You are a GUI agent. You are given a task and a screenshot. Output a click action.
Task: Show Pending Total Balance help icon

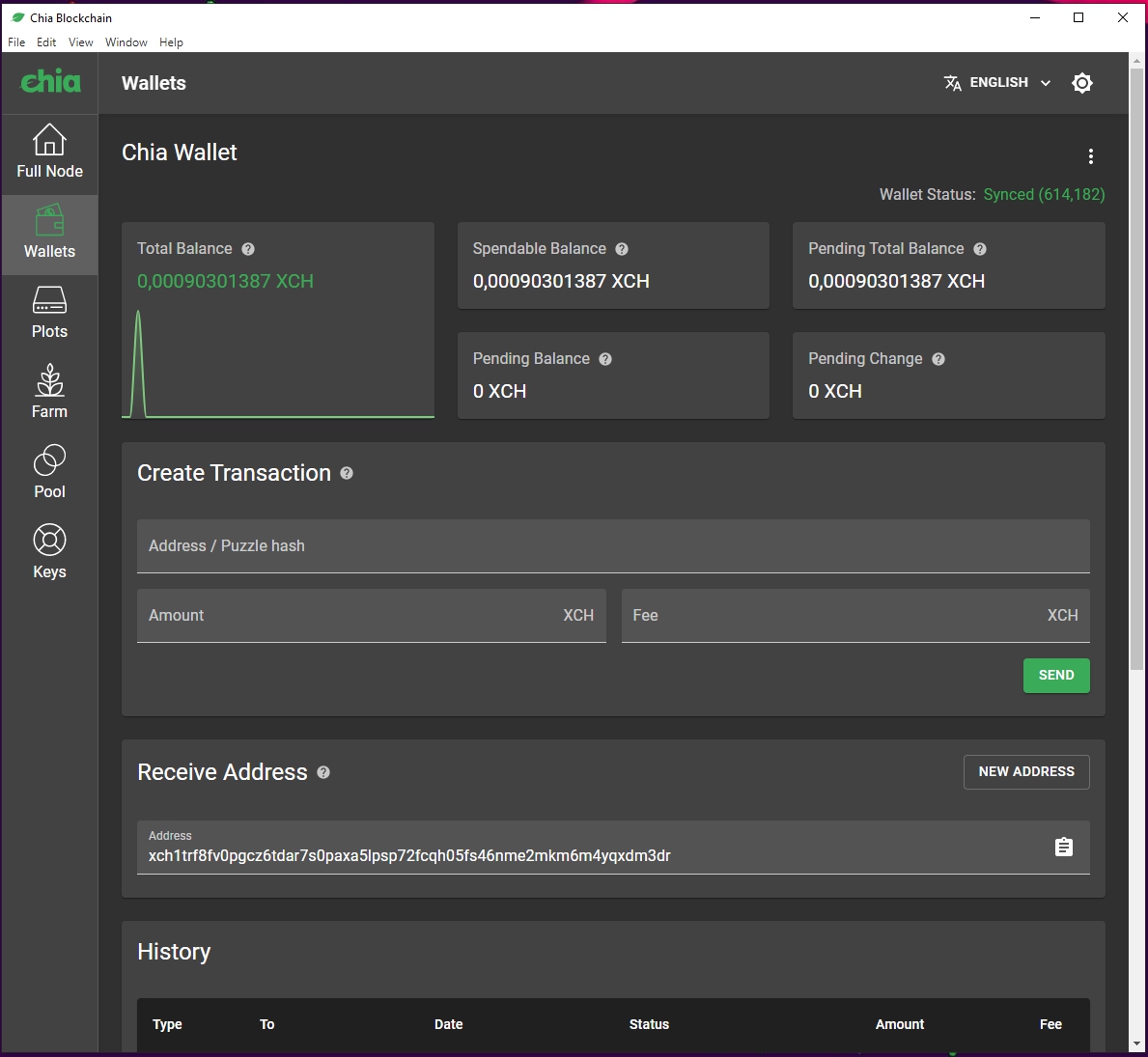coord(980,249)
